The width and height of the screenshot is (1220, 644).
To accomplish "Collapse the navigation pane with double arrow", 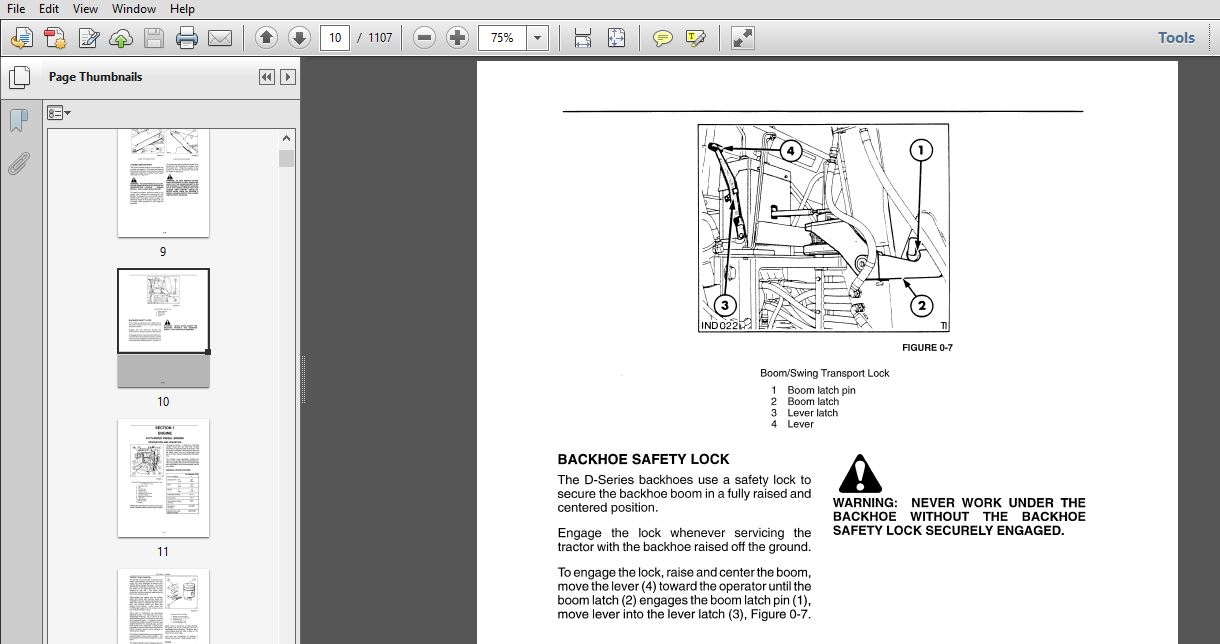I will click(x=266, y=77).
